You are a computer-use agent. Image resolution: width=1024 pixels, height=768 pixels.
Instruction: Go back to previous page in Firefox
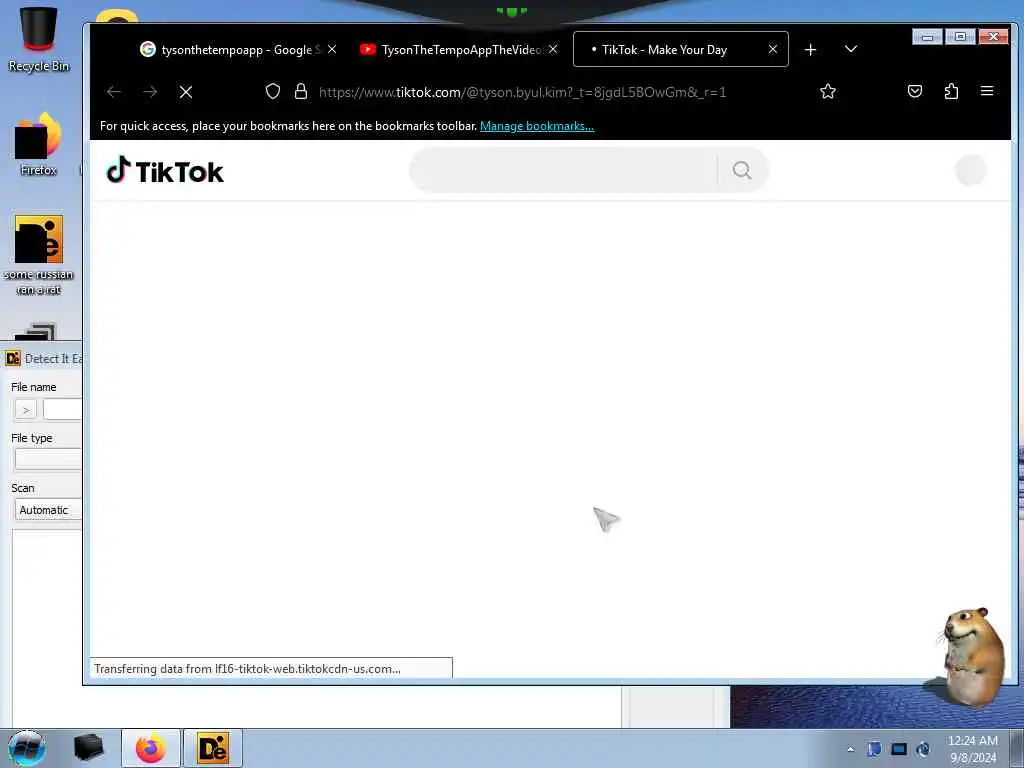point(114,92)
